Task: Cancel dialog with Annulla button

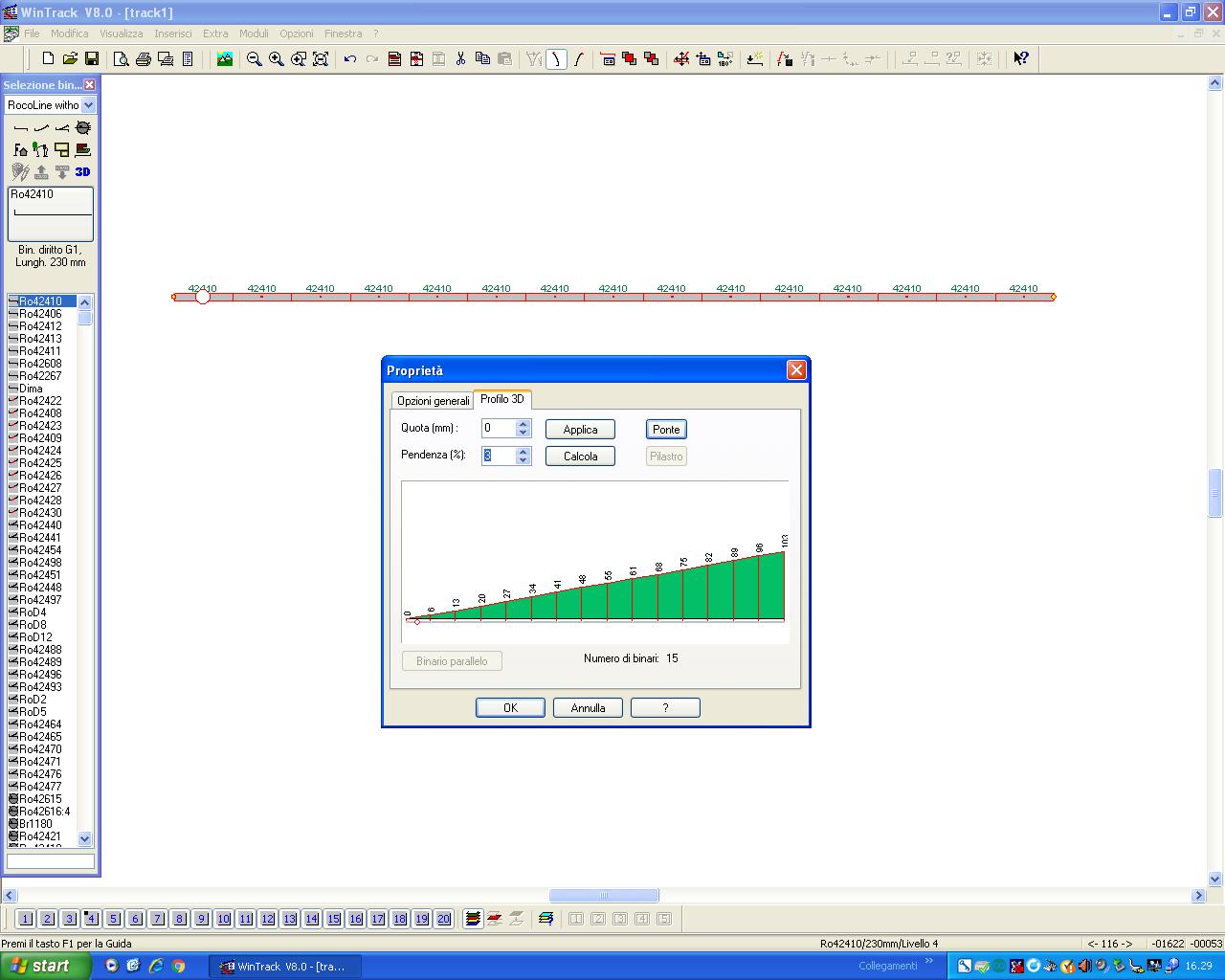Action: [x=588, y=708]
